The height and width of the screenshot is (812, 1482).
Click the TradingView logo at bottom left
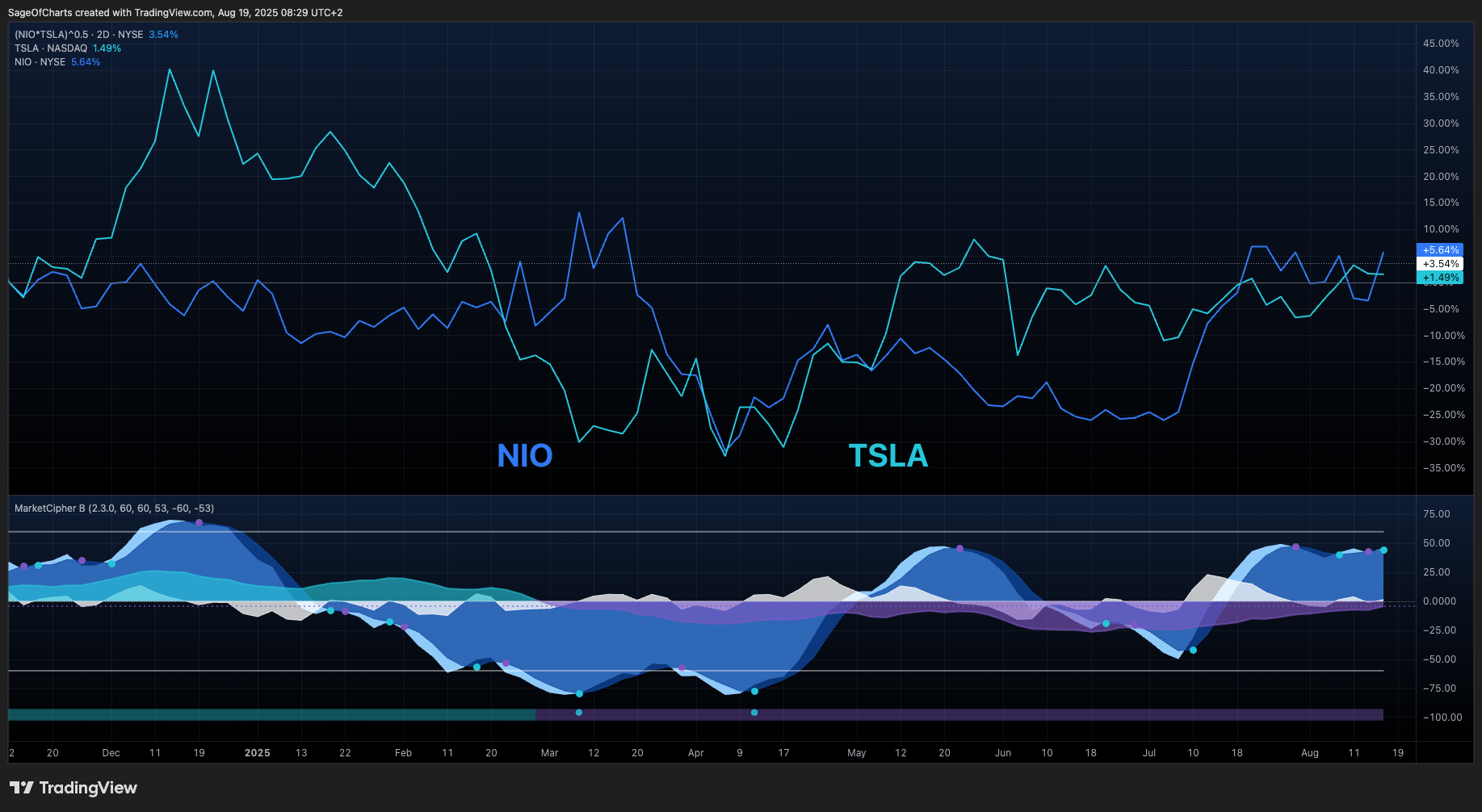tap(73, 788)
